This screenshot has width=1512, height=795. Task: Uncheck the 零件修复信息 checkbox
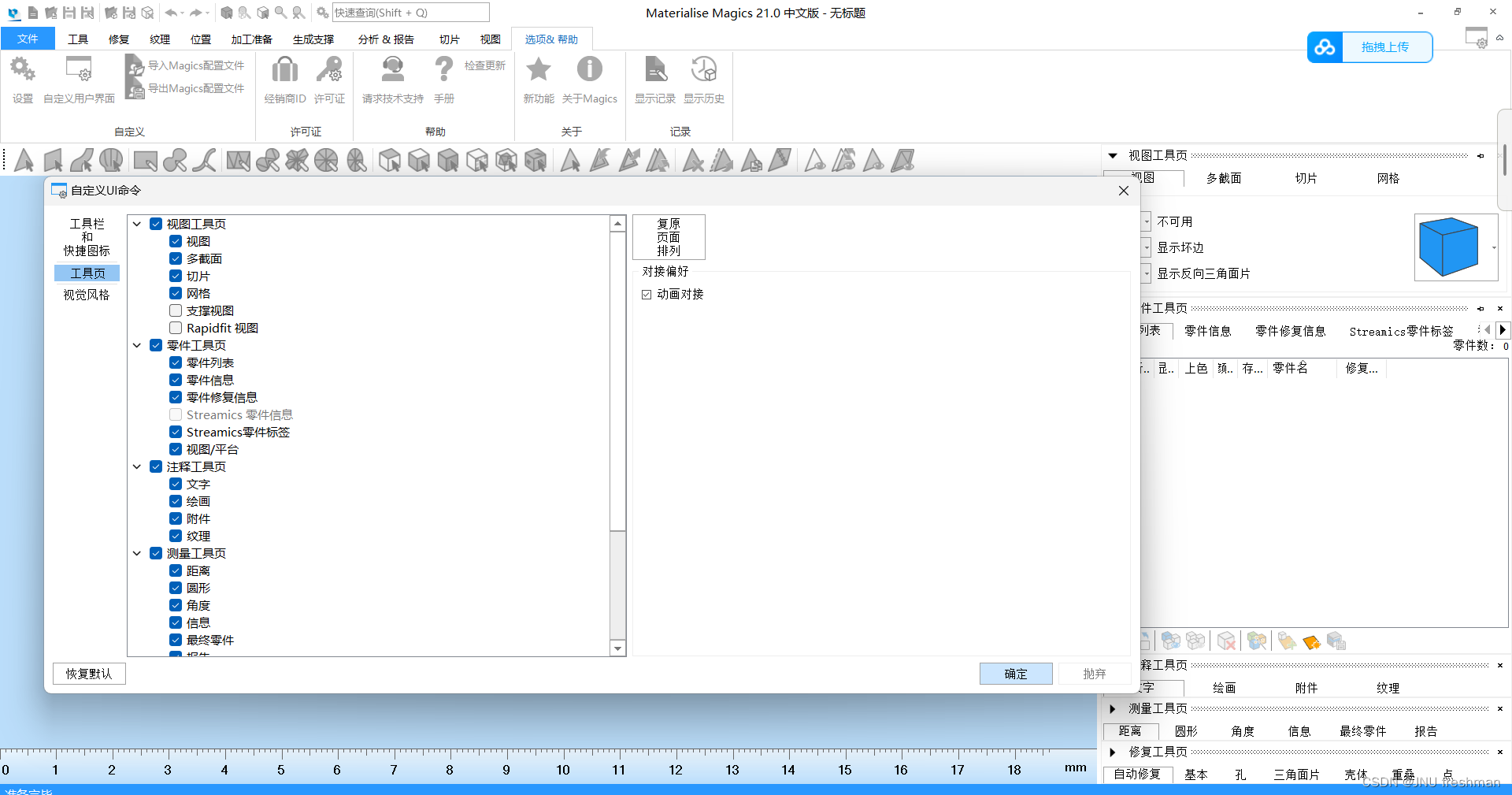tap(176, 397)
